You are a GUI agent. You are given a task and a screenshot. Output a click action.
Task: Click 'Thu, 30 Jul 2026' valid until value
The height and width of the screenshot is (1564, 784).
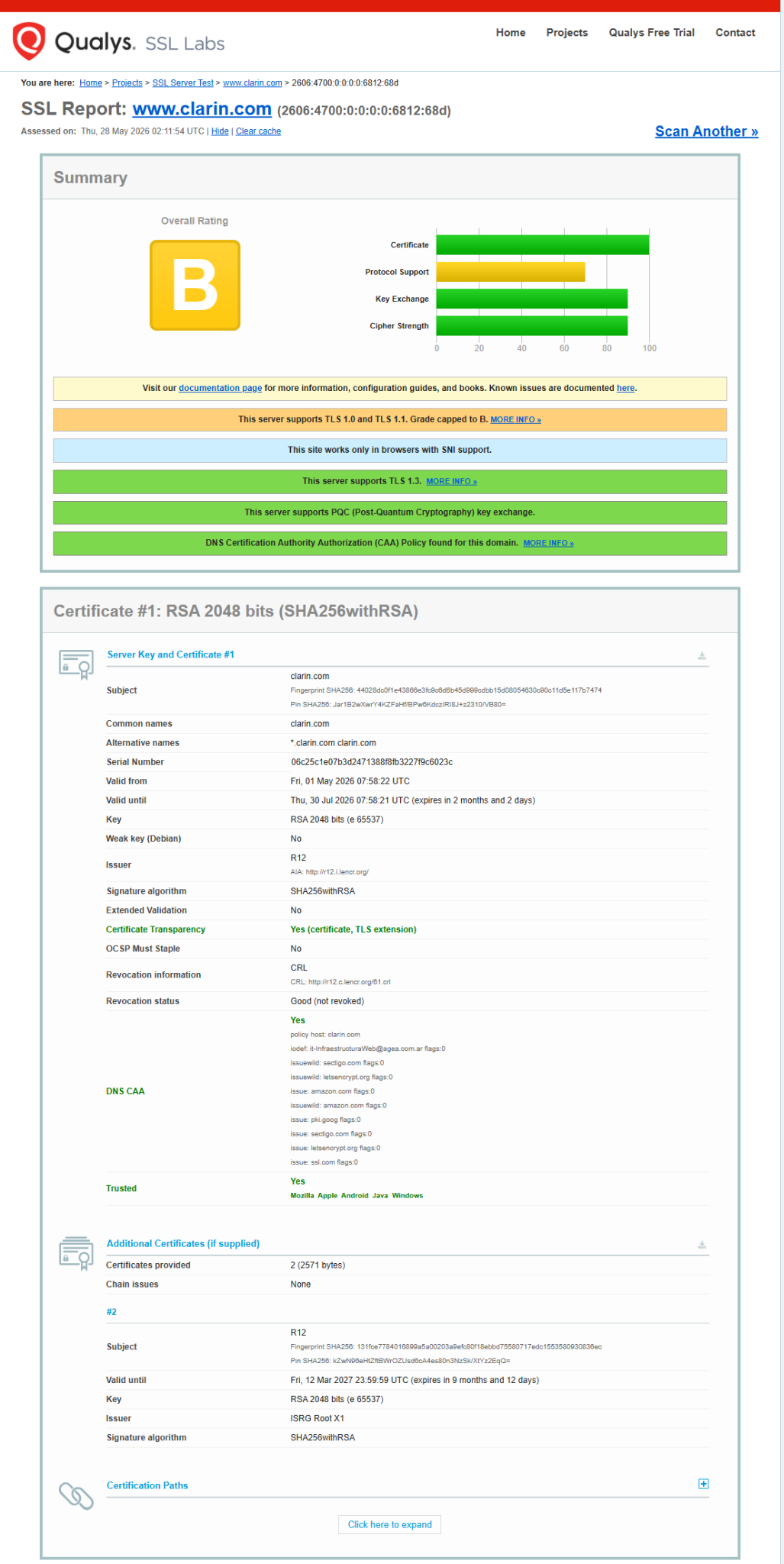coord(413,800)
